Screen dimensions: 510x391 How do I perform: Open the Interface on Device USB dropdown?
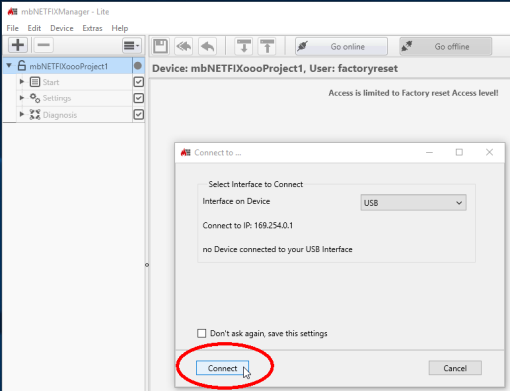(x=413, y=203)
